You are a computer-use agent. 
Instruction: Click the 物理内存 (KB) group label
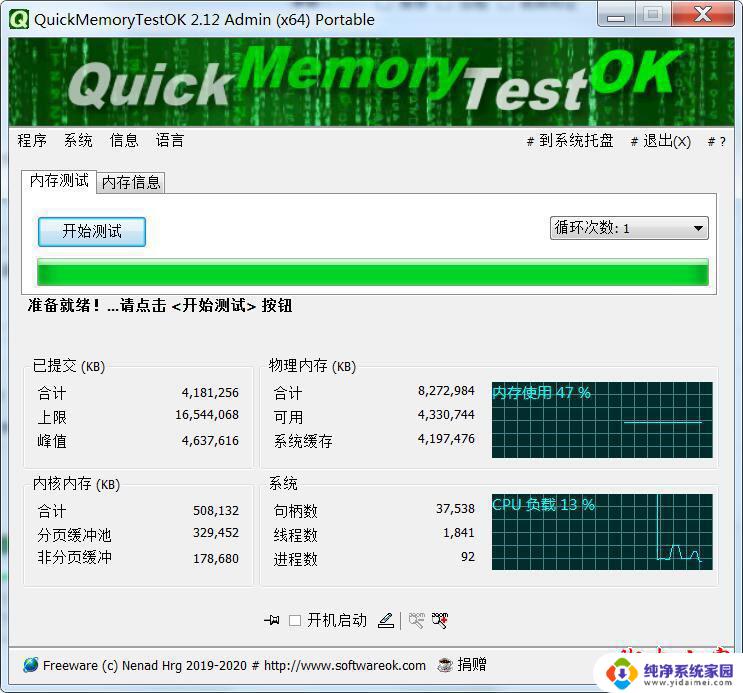pyautogui.click(x=312, y=365)
